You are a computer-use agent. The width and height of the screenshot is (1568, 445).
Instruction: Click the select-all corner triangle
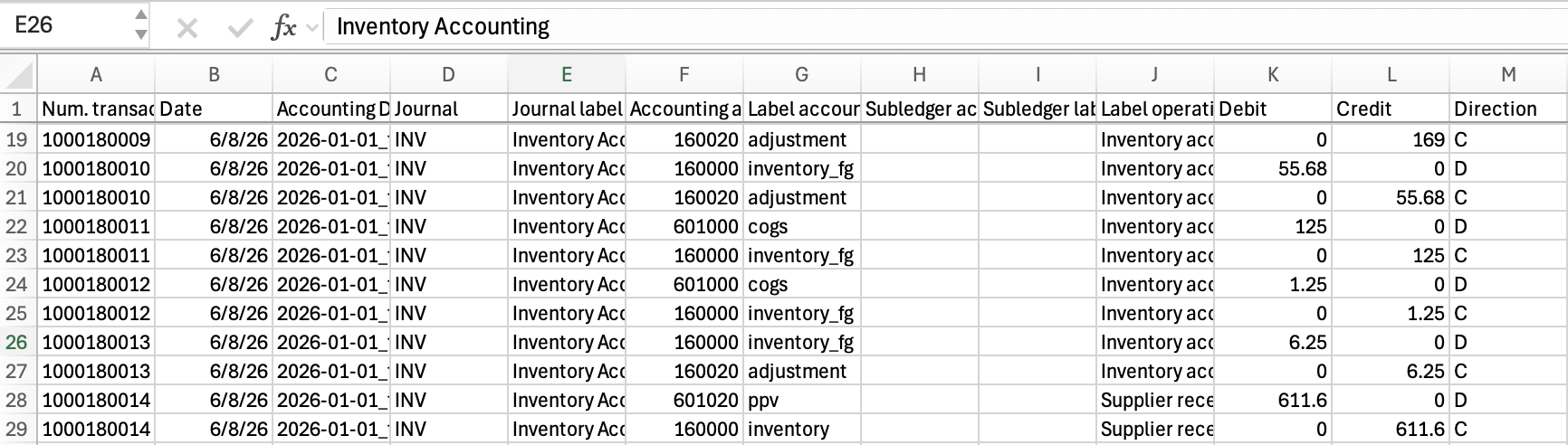pos(19,74)
